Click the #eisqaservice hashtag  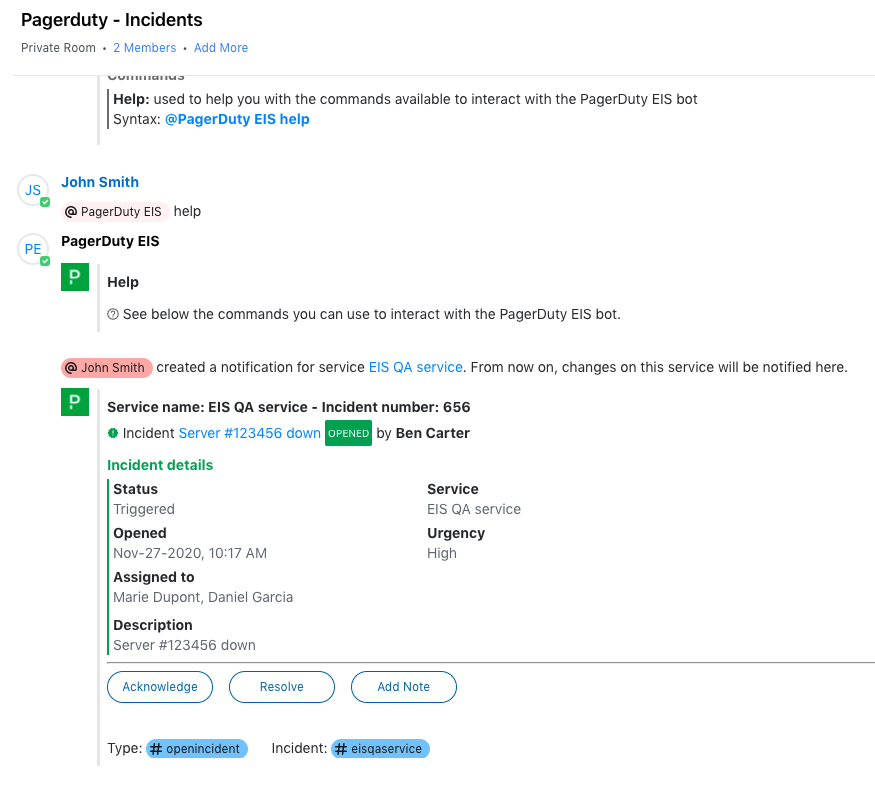click(x=380, y=749)
